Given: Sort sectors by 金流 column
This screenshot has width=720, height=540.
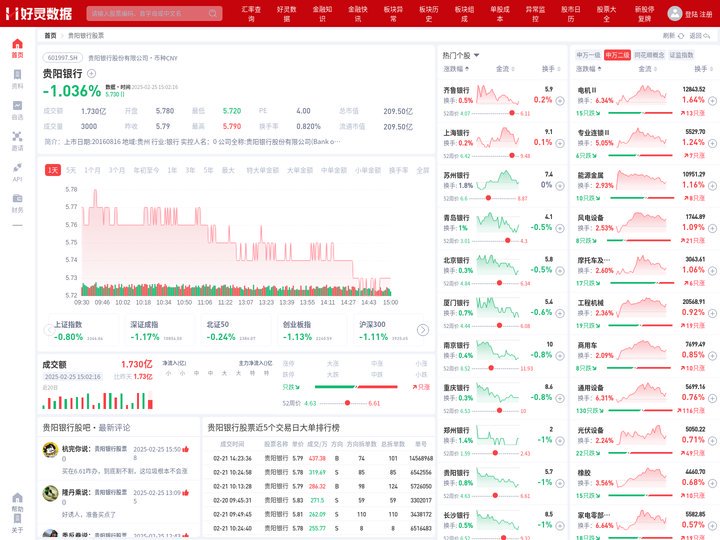Looking at the screenshot, I should point(648,69).
